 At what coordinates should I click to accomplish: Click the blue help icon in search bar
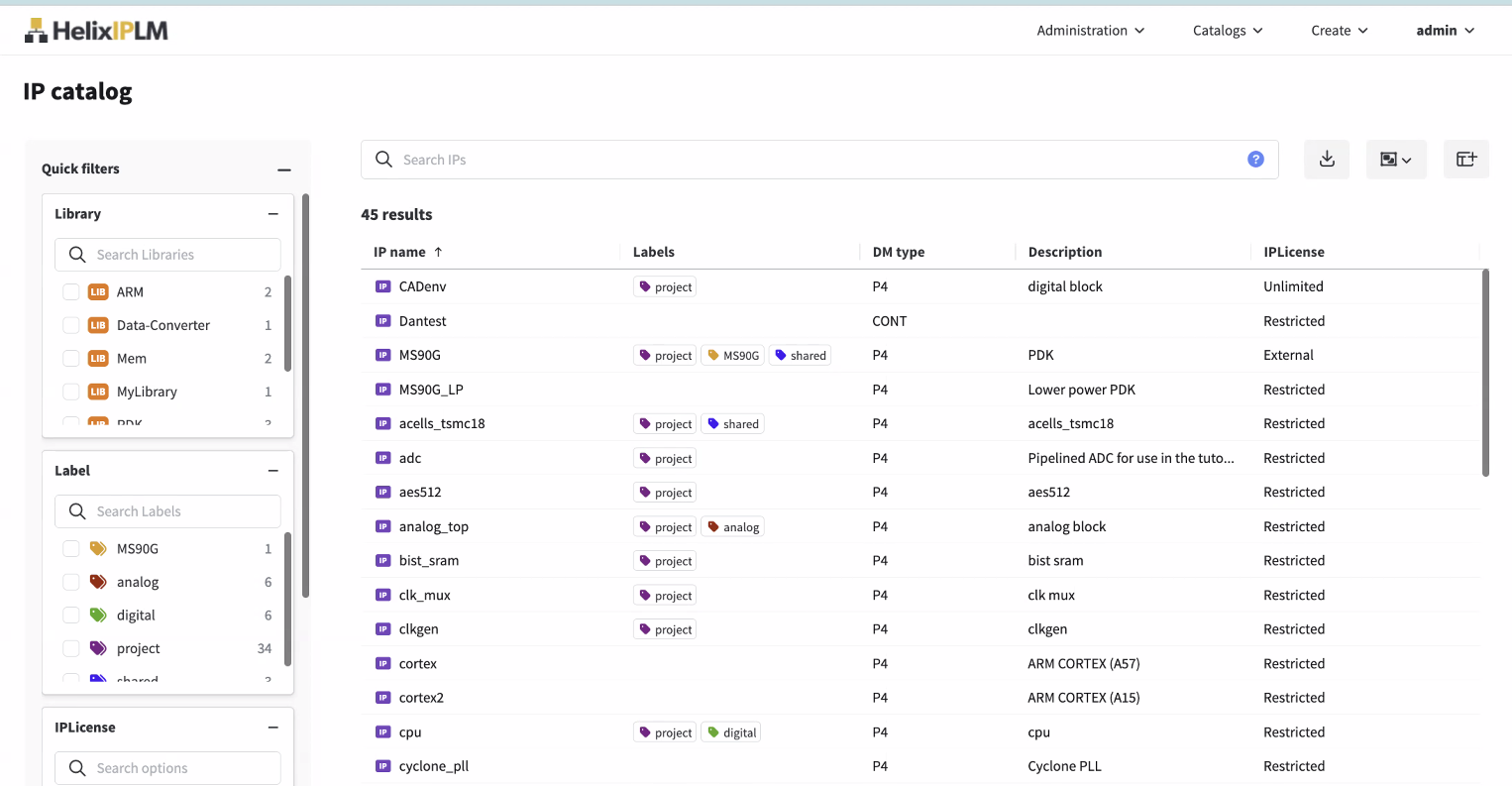point(1255,160)
